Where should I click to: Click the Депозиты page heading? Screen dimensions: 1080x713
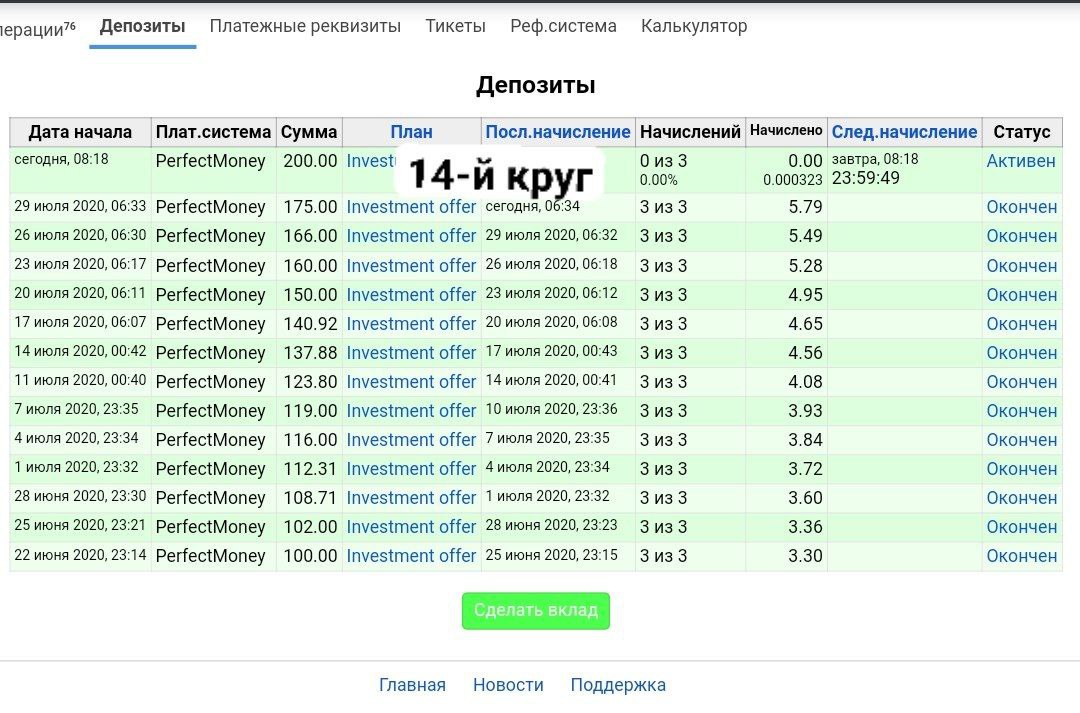(x=536, y=85)
